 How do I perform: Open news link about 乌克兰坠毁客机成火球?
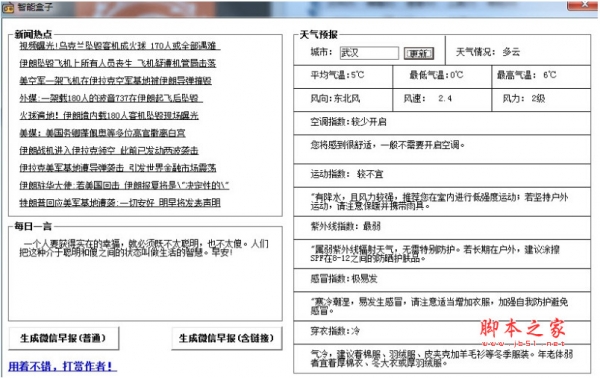(x=120, y=46)
